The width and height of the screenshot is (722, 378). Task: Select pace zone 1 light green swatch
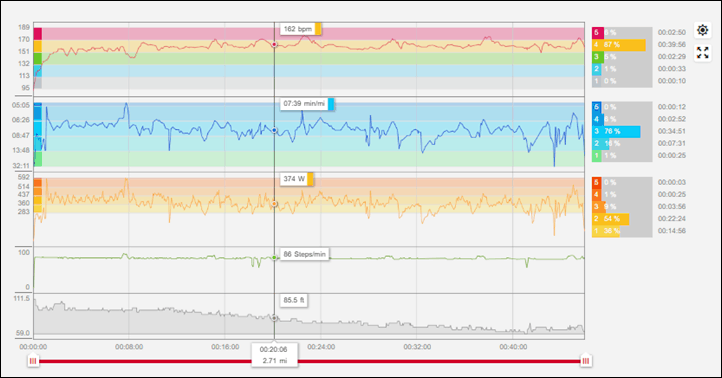[597, 156]
